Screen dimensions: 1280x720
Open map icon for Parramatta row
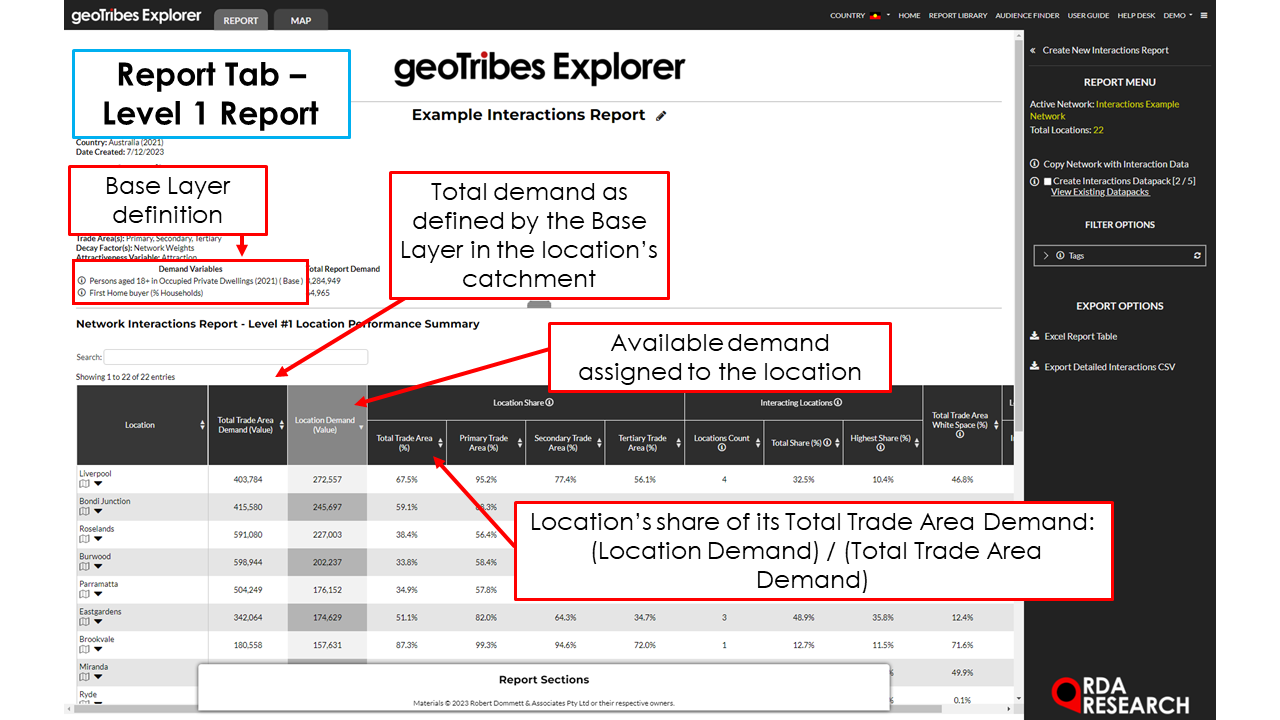click(x=84, y=594)
